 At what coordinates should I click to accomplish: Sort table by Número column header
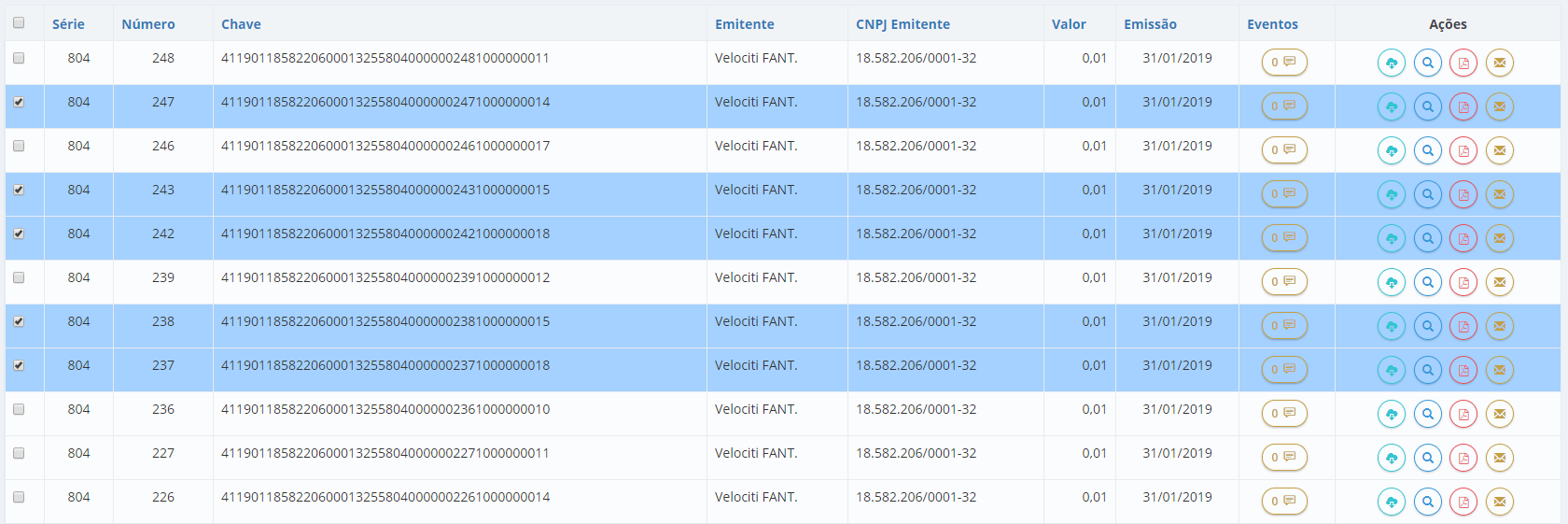[148, 24]
